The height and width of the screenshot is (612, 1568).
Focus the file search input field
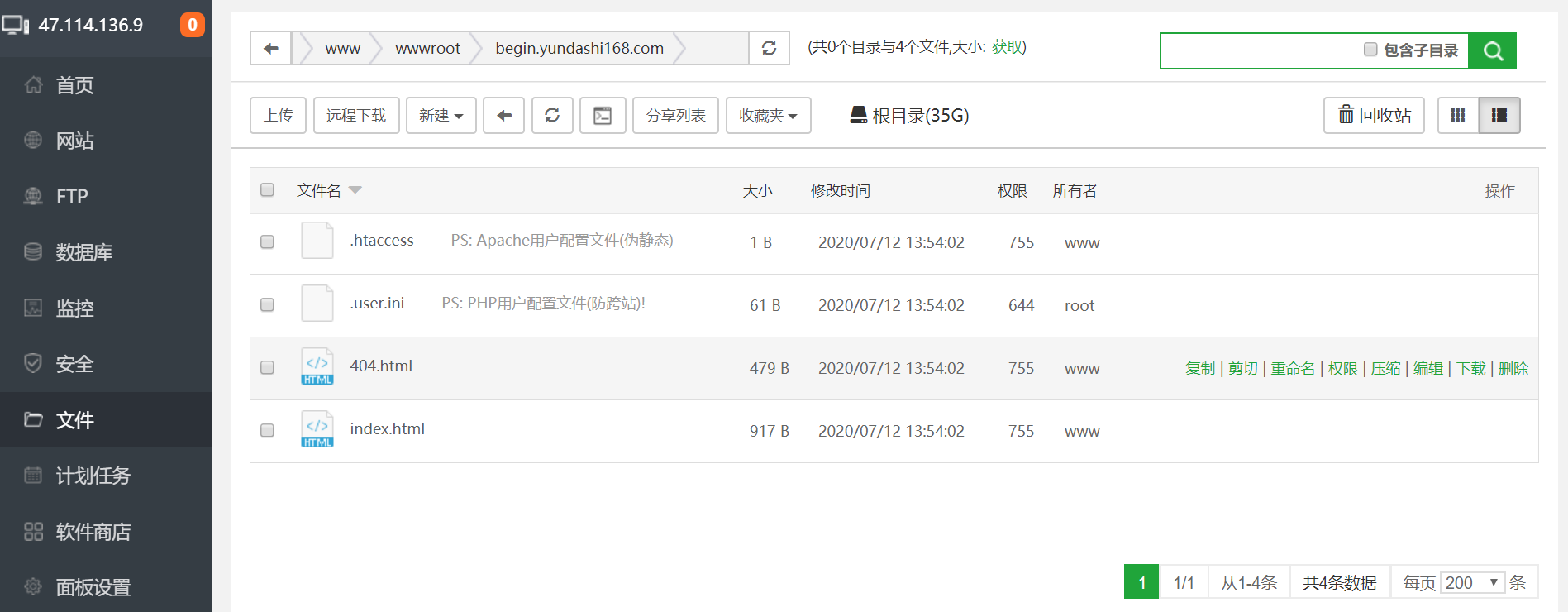[1259, 50]
